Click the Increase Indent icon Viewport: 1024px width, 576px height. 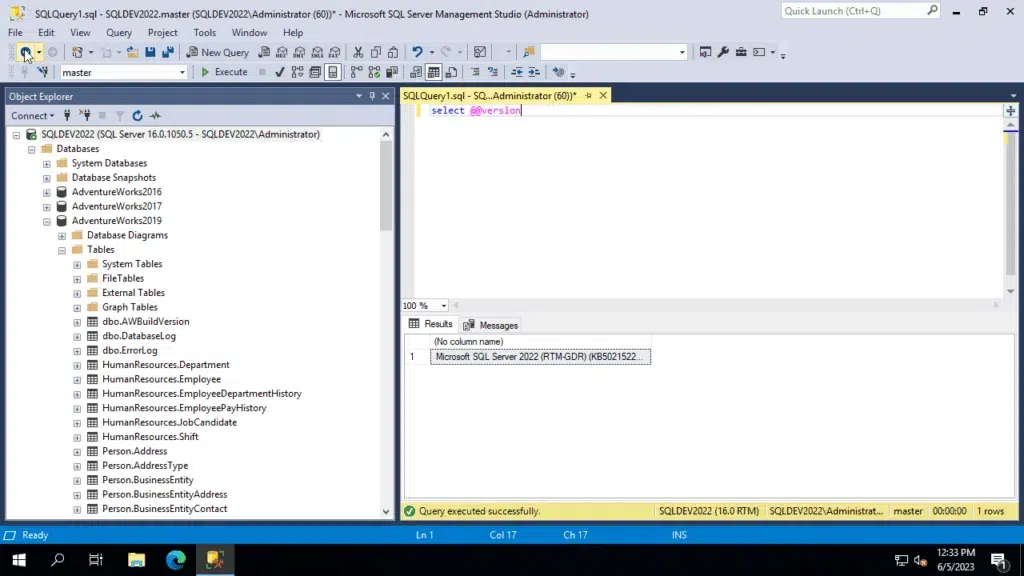[x=534, y=72]
